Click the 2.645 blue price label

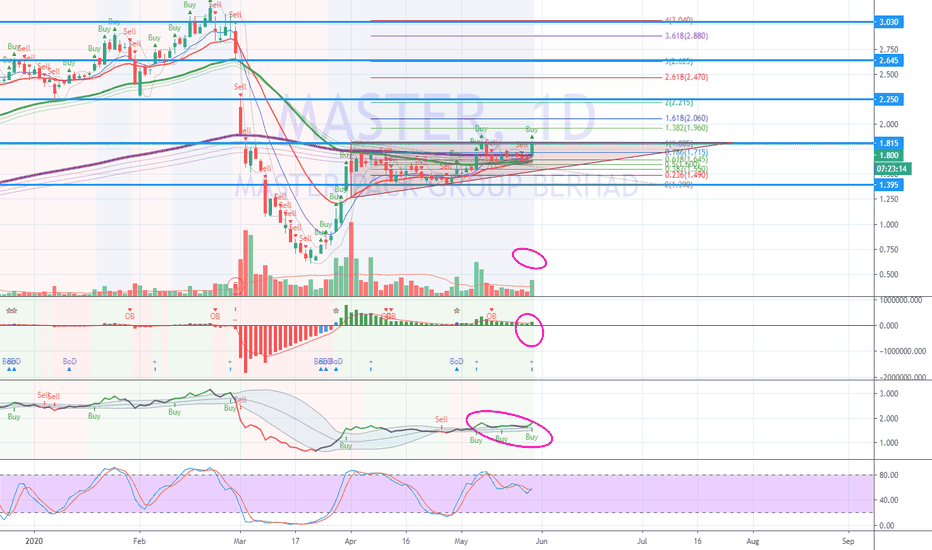tap(889, 61)
